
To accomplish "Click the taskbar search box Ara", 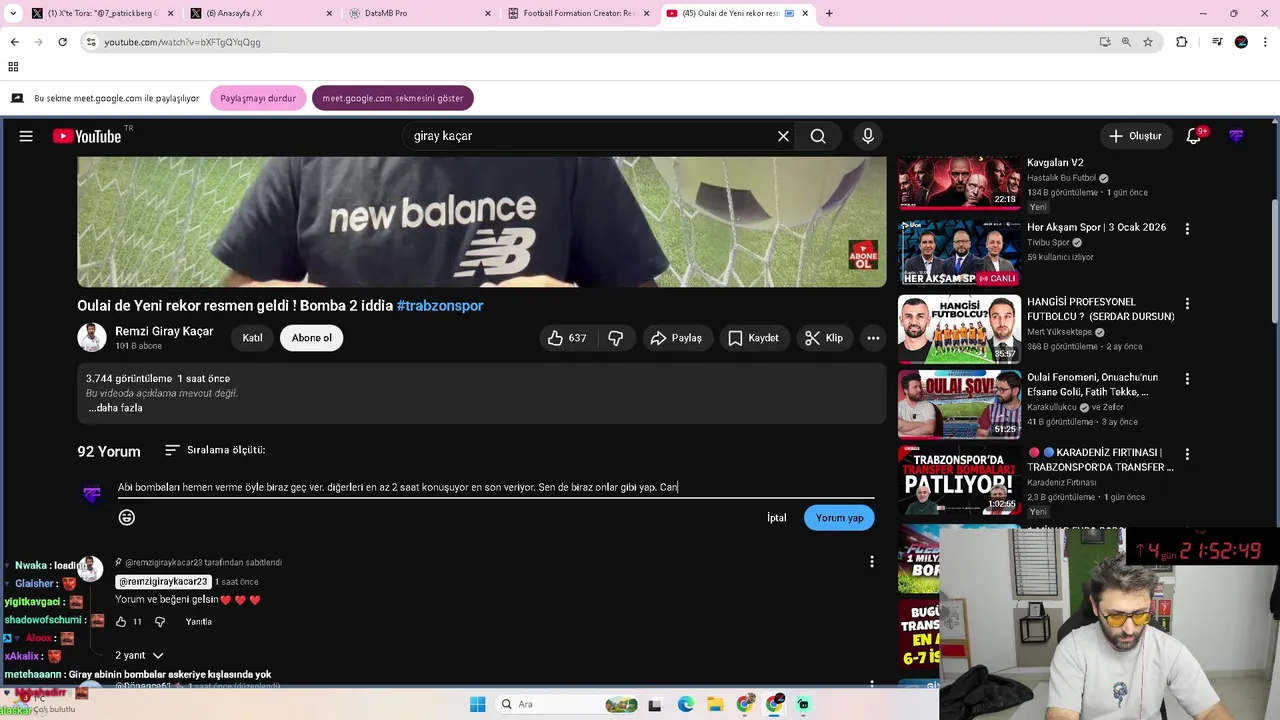I will click(x=567, y=704).
